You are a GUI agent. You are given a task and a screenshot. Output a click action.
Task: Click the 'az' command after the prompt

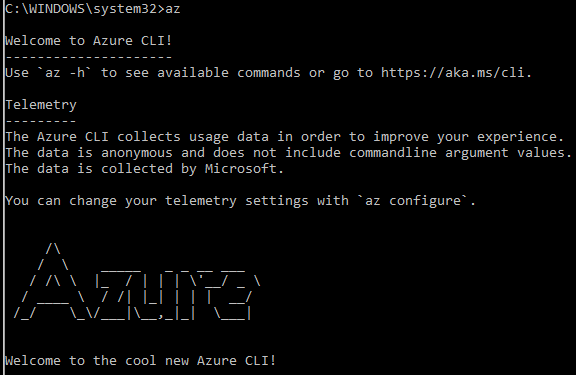173,9
